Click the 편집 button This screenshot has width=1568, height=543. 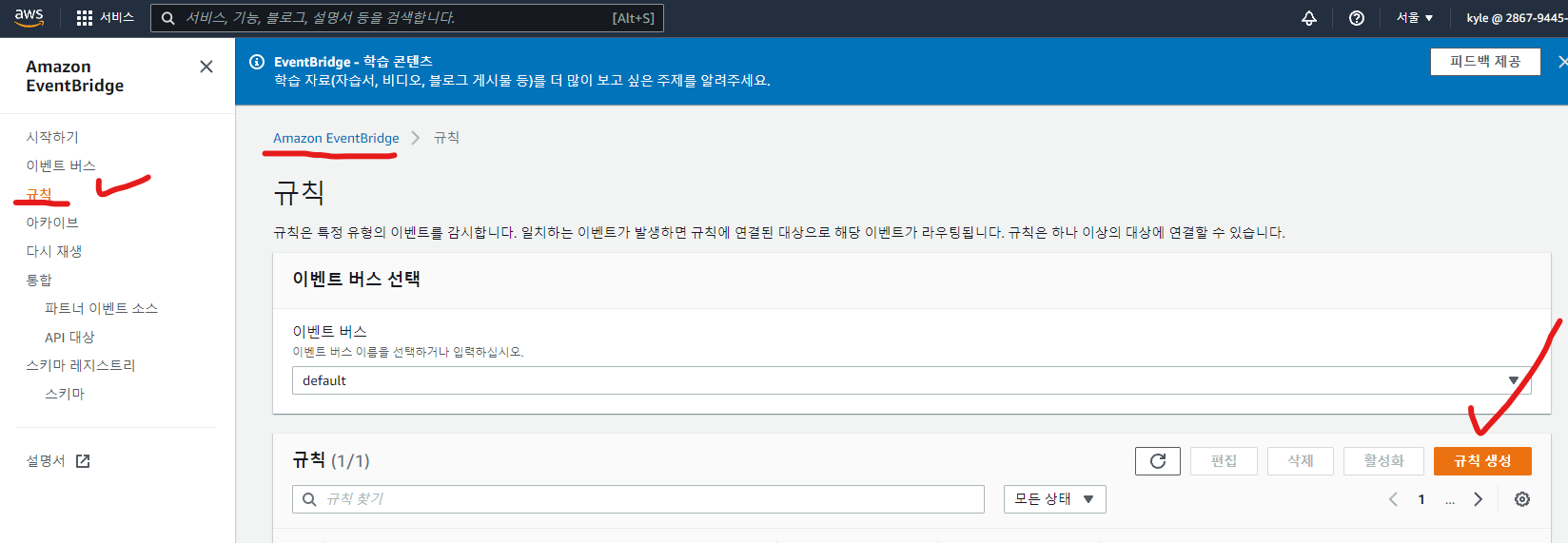[x=1224, y=461]
